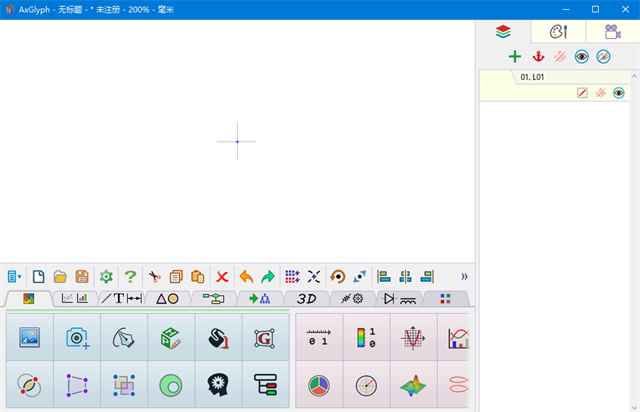This screenshot has width=640, height=412.
Task: Insert the red ellipses plot
Action: [455, 385]
